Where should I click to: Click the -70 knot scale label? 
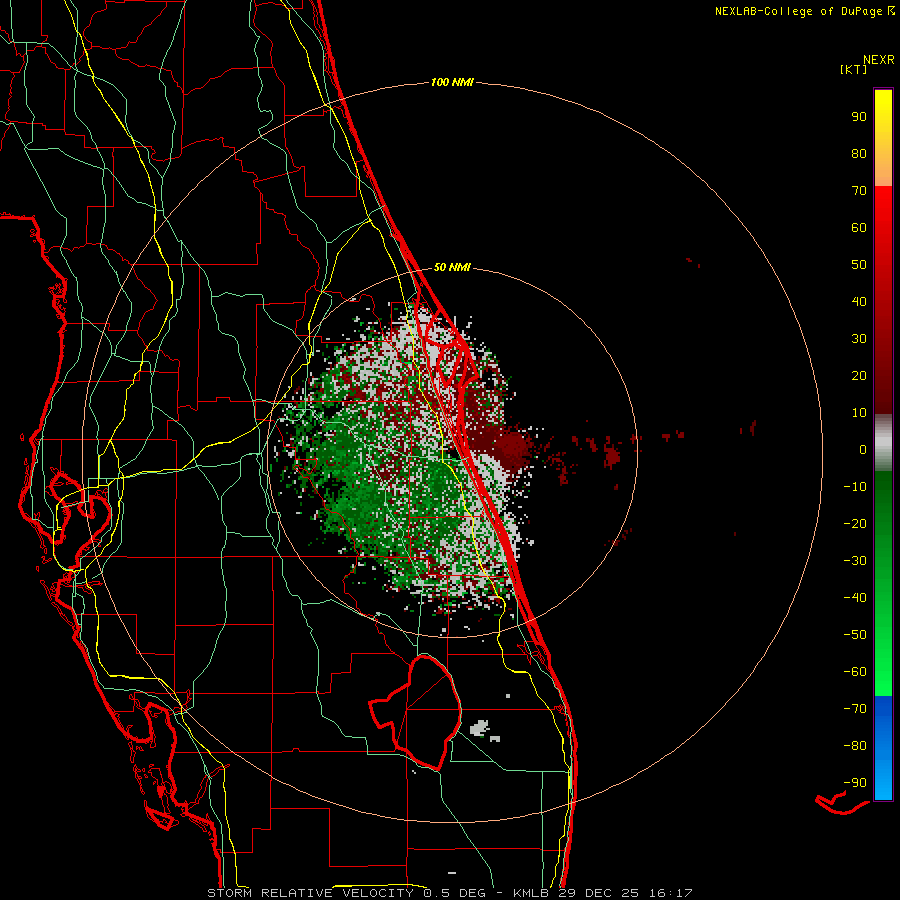click(855, 708)
